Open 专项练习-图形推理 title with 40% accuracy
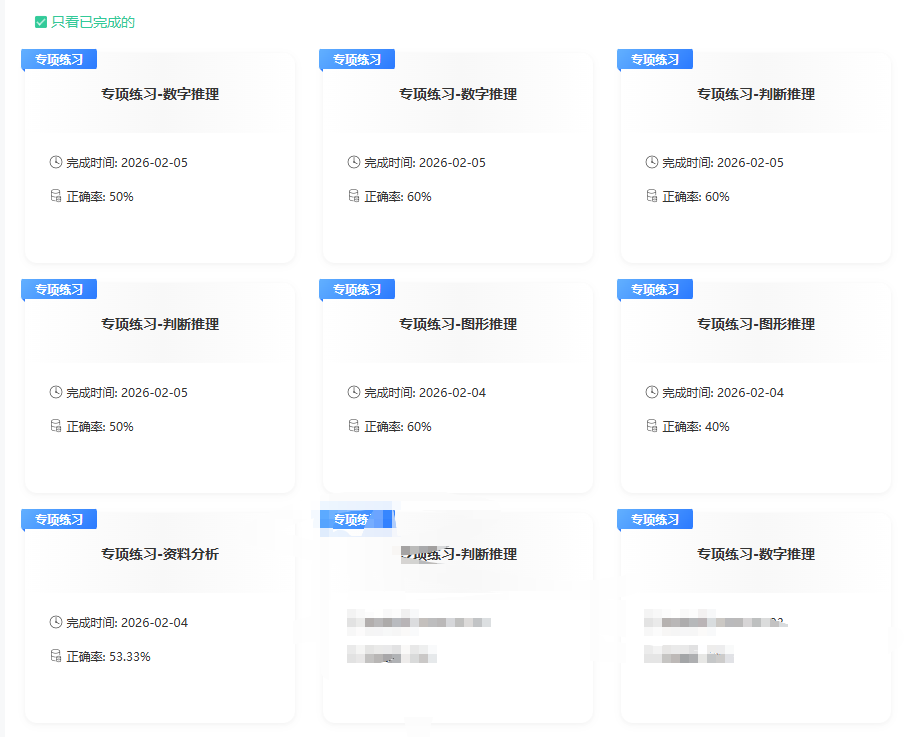This screenshot has height=737, width=910. pos(756,324)
